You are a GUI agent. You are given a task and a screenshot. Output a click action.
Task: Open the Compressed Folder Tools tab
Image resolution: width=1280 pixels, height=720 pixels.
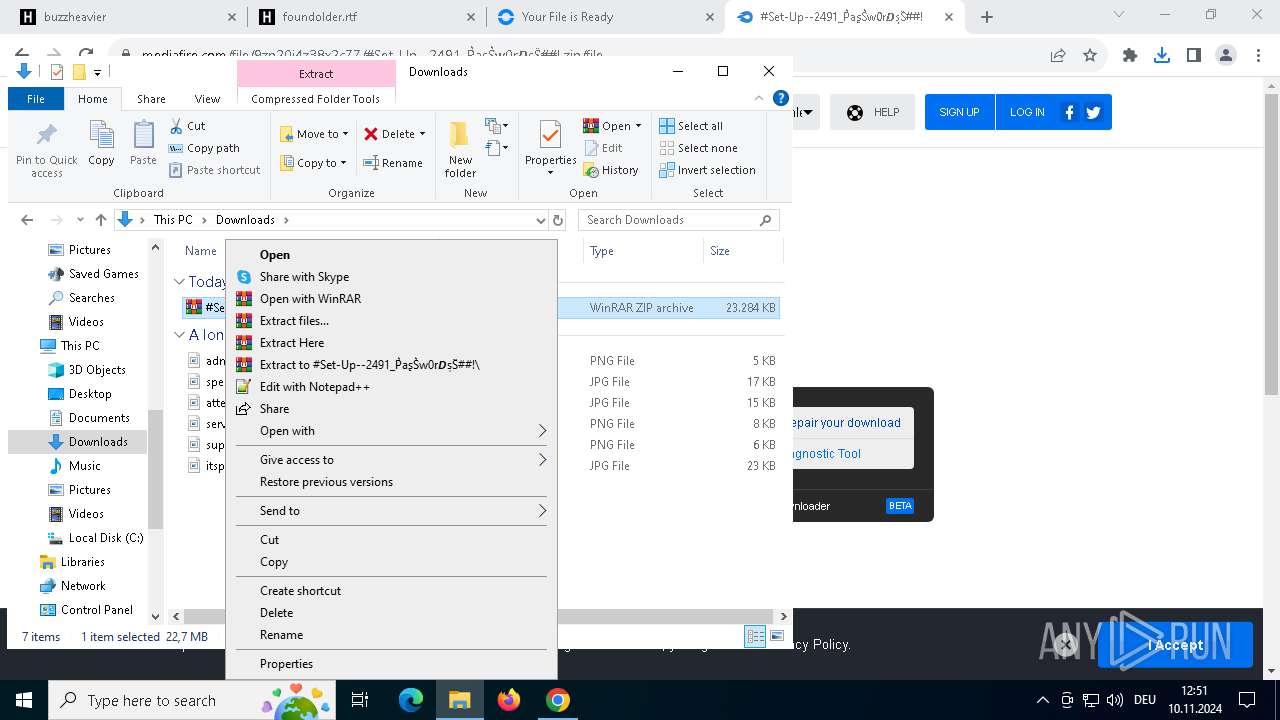point(316,99)
